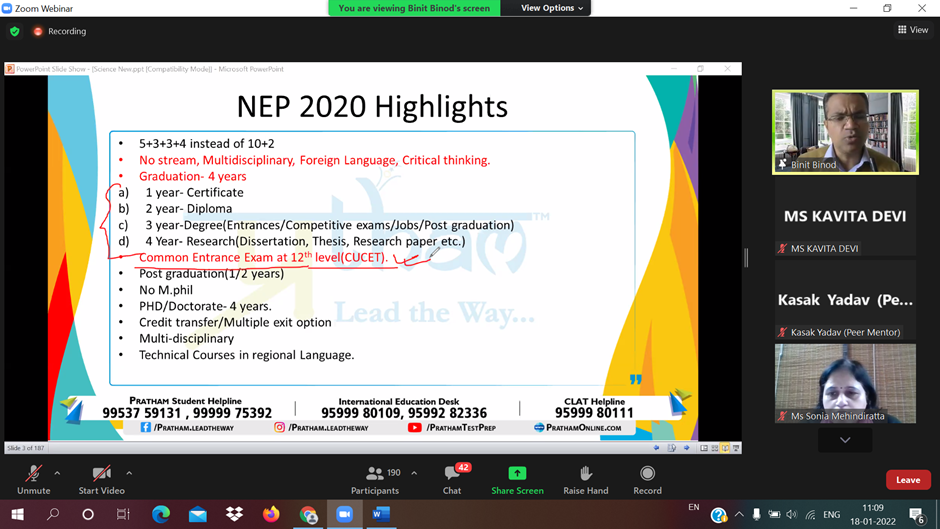Click the Windows Start button
The image size is (940, 529).
pos(17,514)
